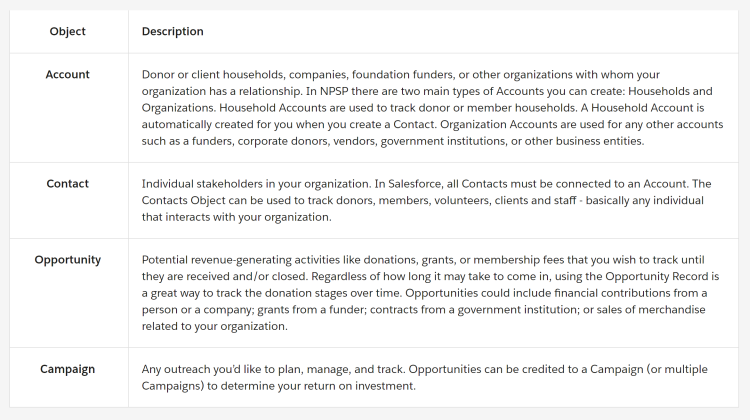Viewport: 750px width, 420px height.
Task: Click the Description column header
Action: (173, 32)
